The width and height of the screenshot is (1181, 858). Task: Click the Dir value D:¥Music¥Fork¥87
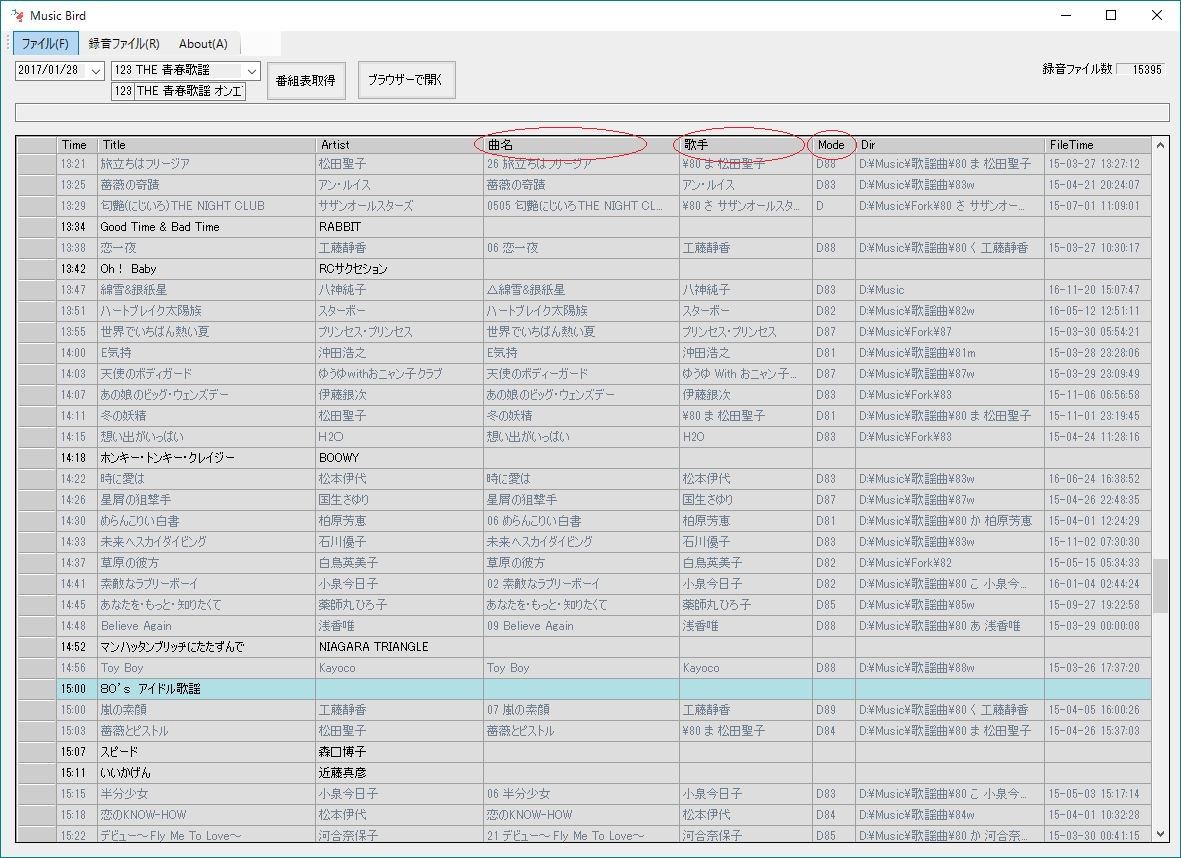point(905,331)
